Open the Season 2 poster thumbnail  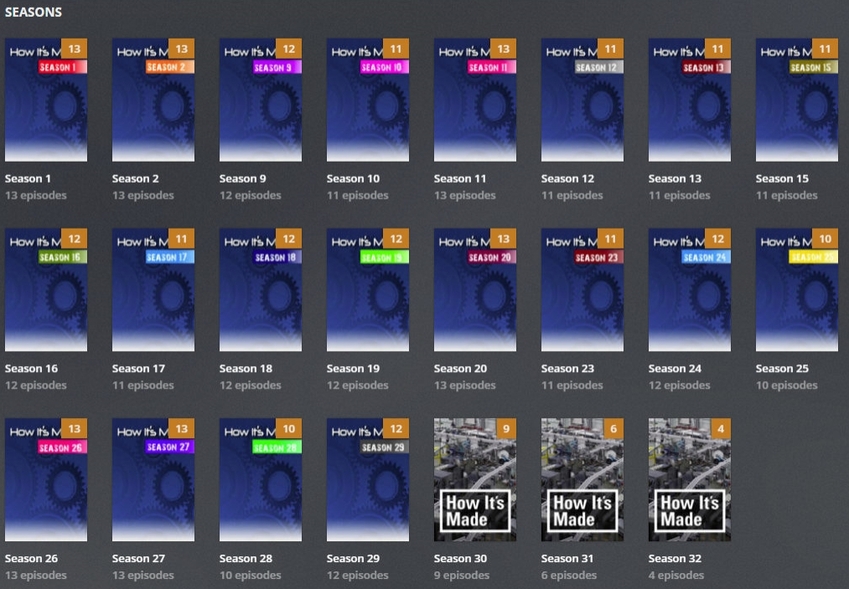coord(153,100)
